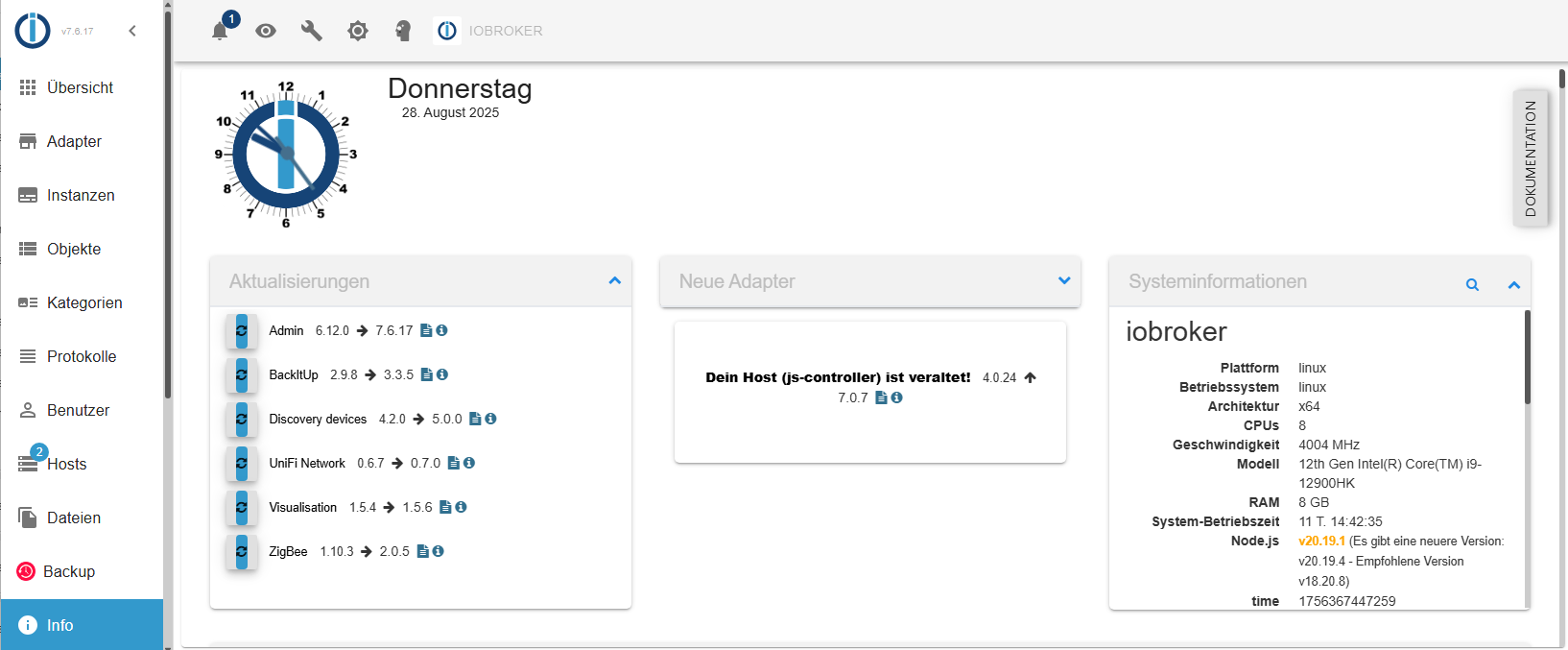Collapse the sidebar with the arrow

coord(132,31)
